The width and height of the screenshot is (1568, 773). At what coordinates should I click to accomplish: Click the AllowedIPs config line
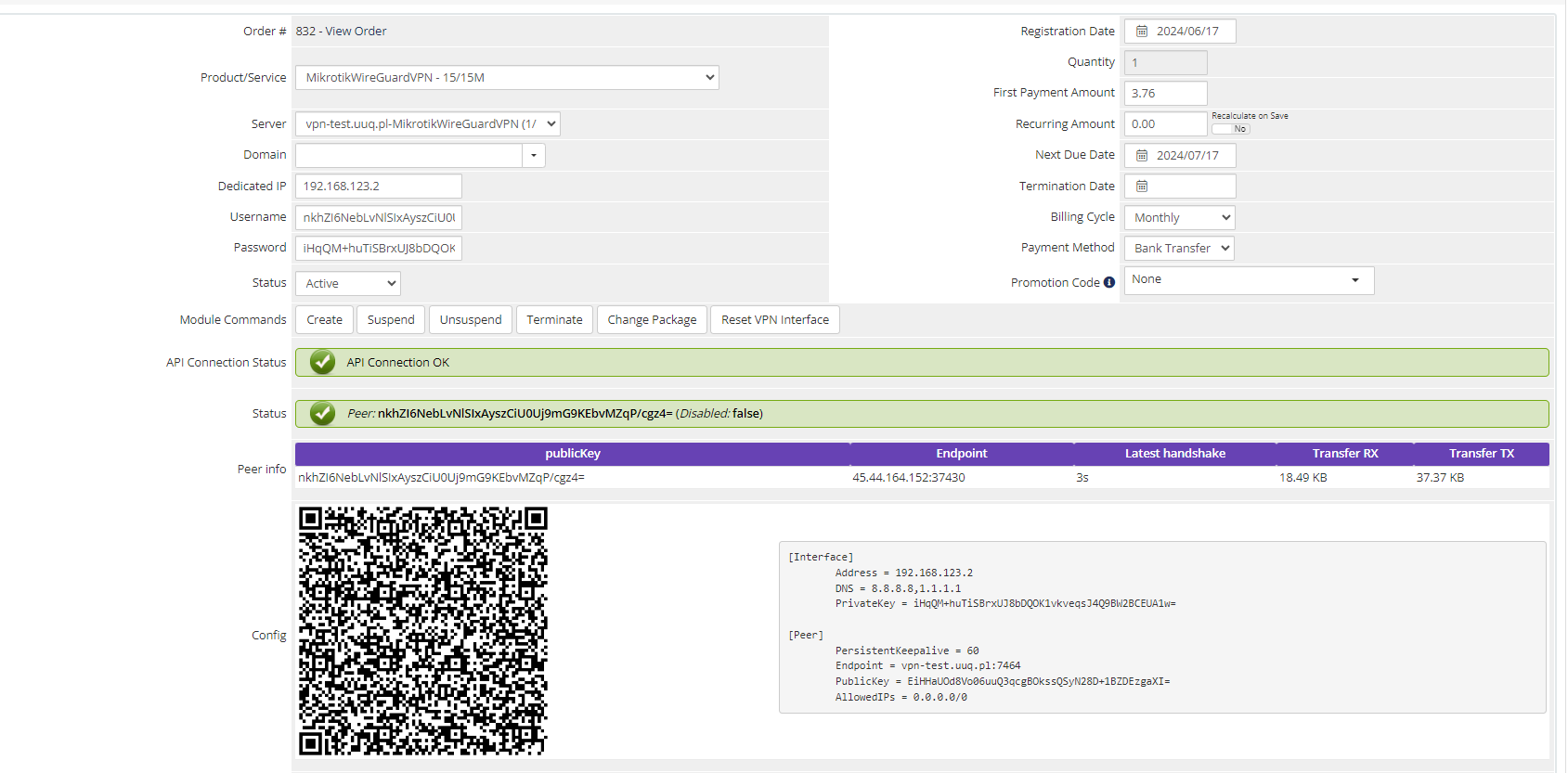(x=901, y=698)
